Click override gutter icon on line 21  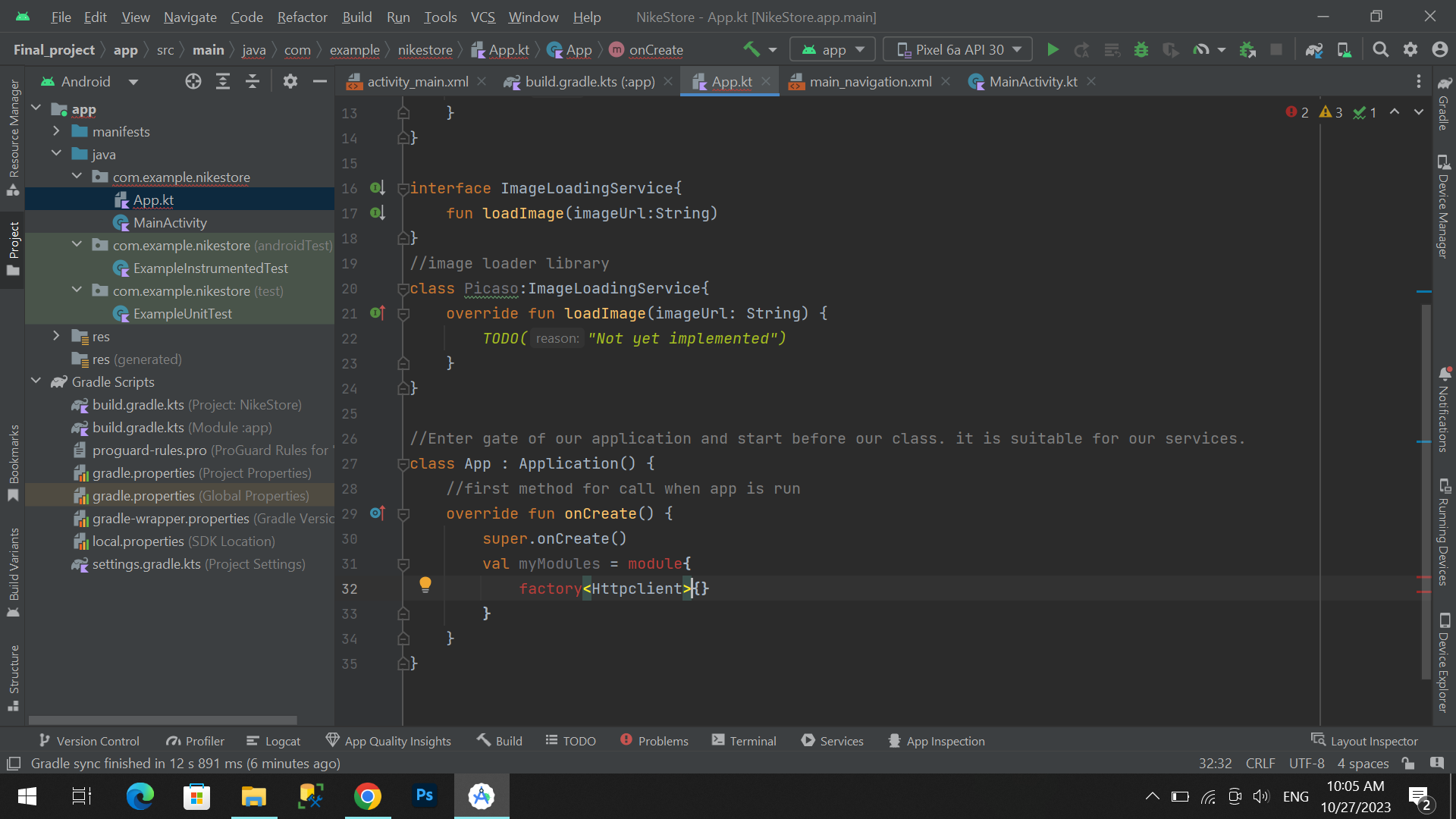(x=377, y=312)
